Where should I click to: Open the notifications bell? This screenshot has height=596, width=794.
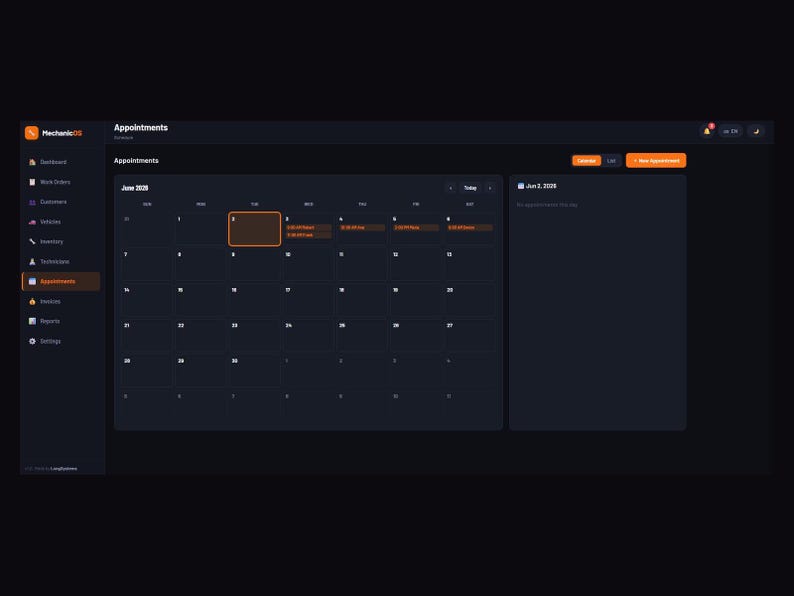[707, 131]
